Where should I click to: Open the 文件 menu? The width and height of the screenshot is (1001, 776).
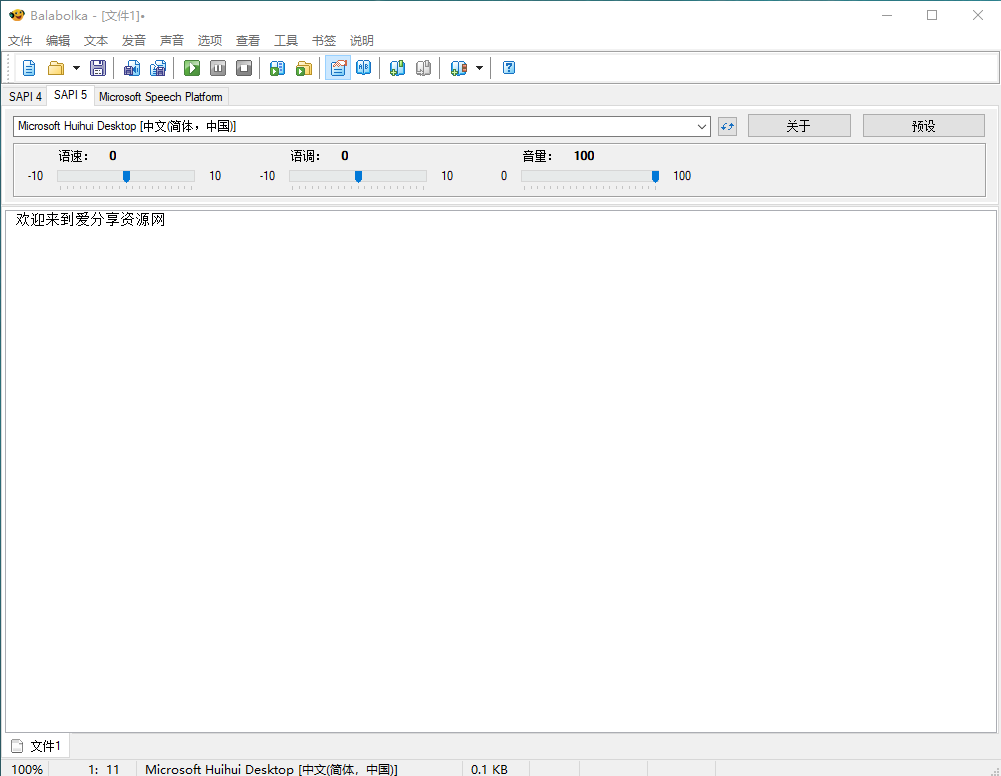pos(20,40)
